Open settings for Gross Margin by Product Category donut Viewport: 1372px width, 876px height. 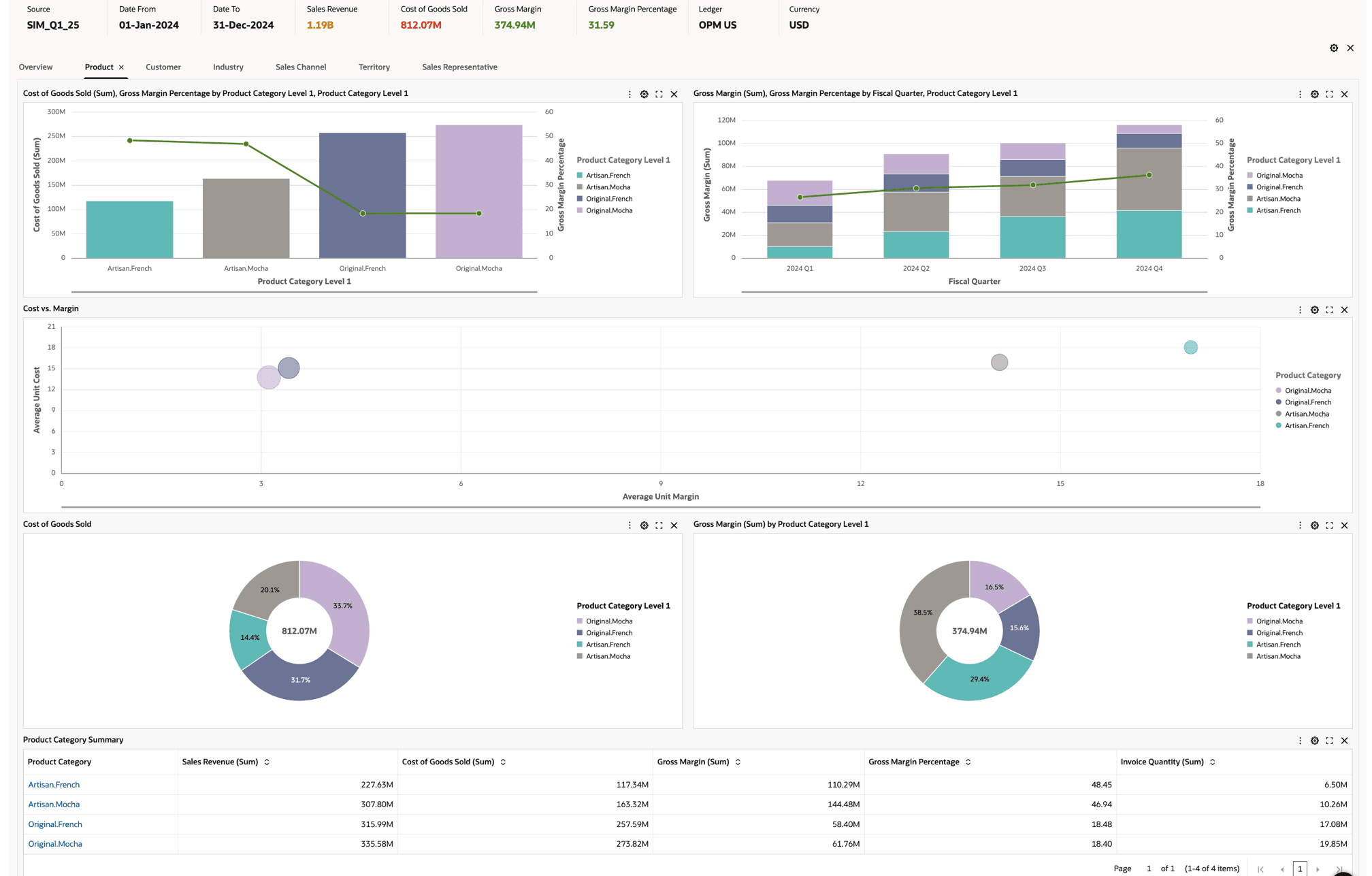tap(1315, 525)
